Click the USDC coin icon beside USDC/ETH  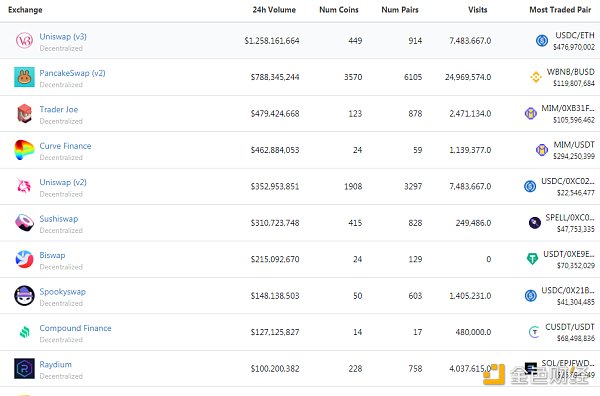click(x=542, y=41)
